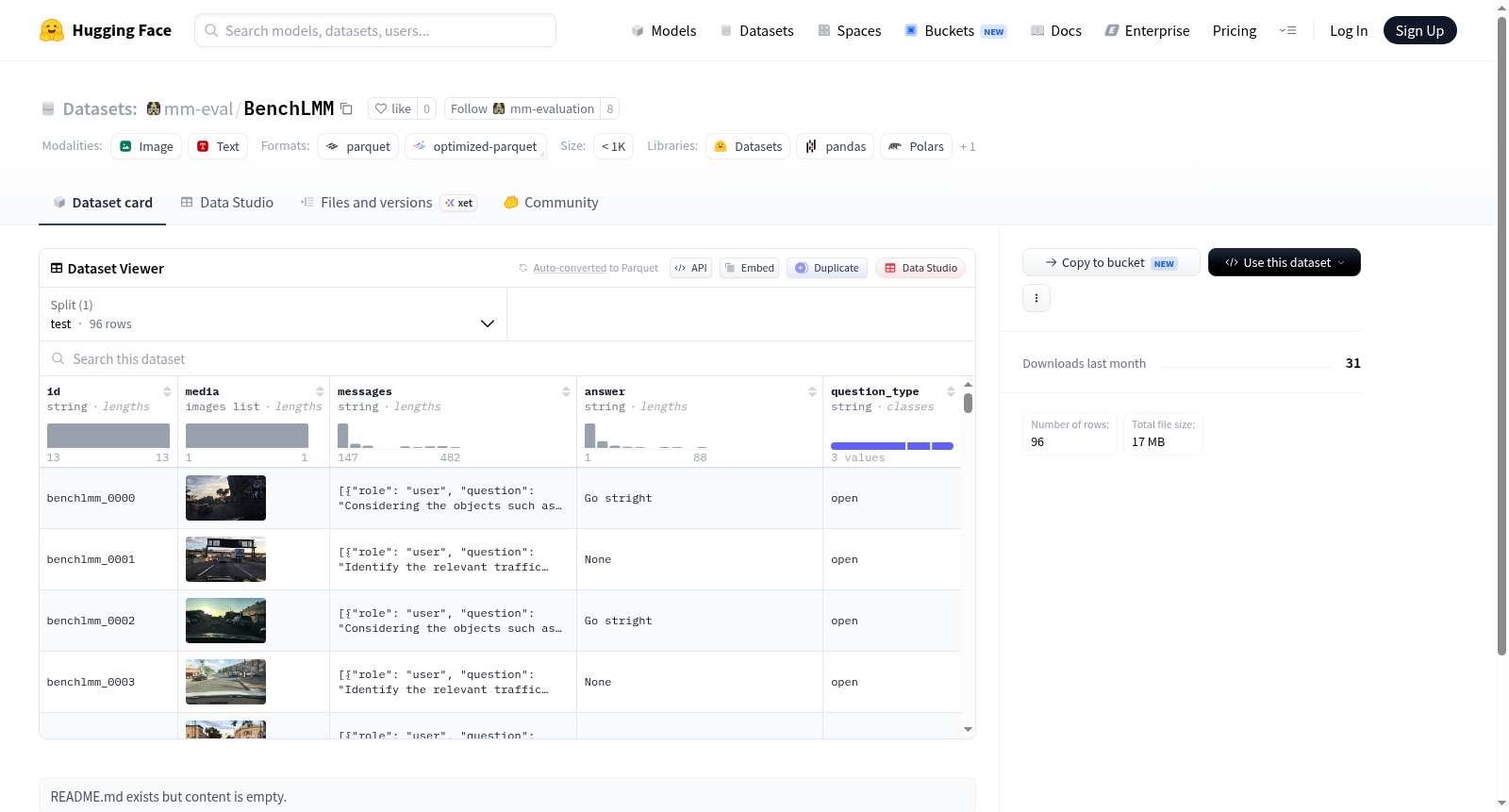Go to Datasets in the top navigation
Screen dimensions: 1509x812
pyautogui.click(x=757, y=30)
